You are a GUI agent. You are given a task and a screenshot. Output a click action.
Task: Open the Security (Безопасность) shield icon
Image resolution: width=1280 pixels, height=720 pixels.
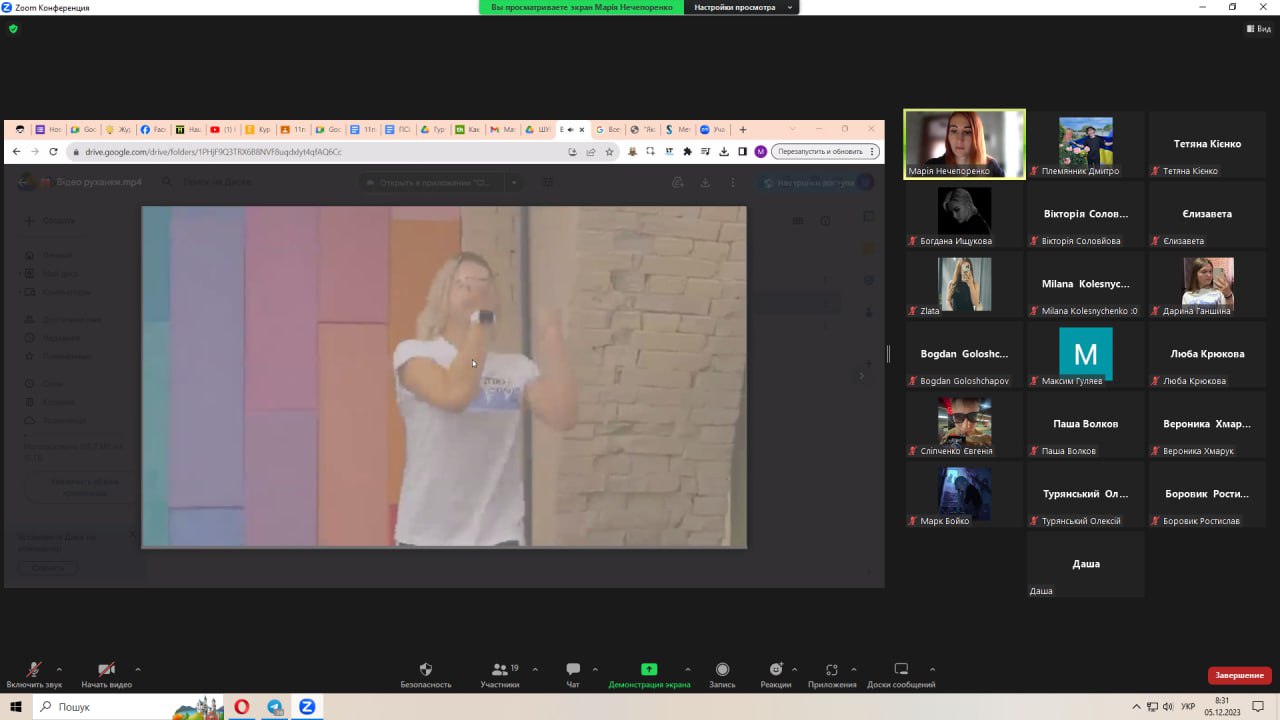click(426, 670)
